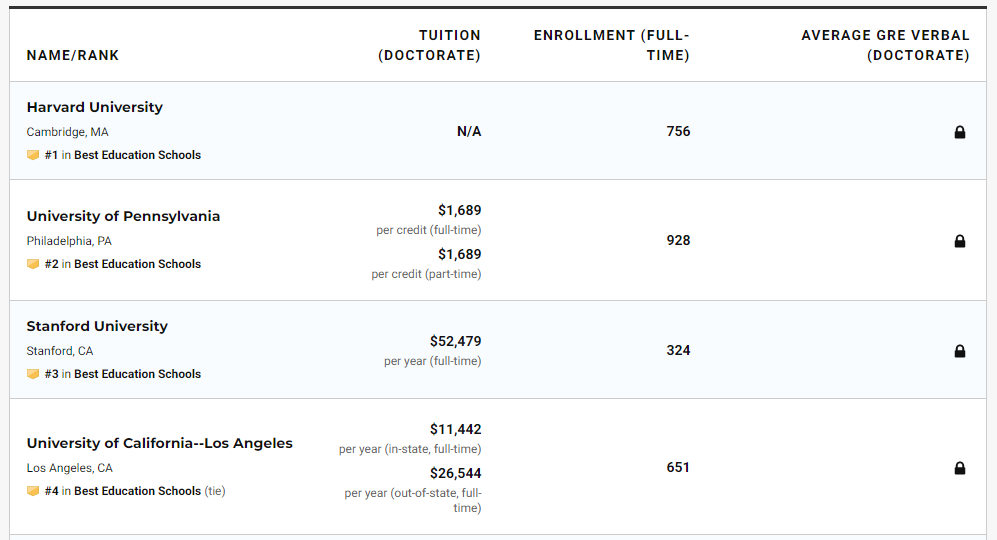Viewport: 997px width, 540px height.
Task: Sort by Tuition (Doctorate) column header
Action: point(429,45)
